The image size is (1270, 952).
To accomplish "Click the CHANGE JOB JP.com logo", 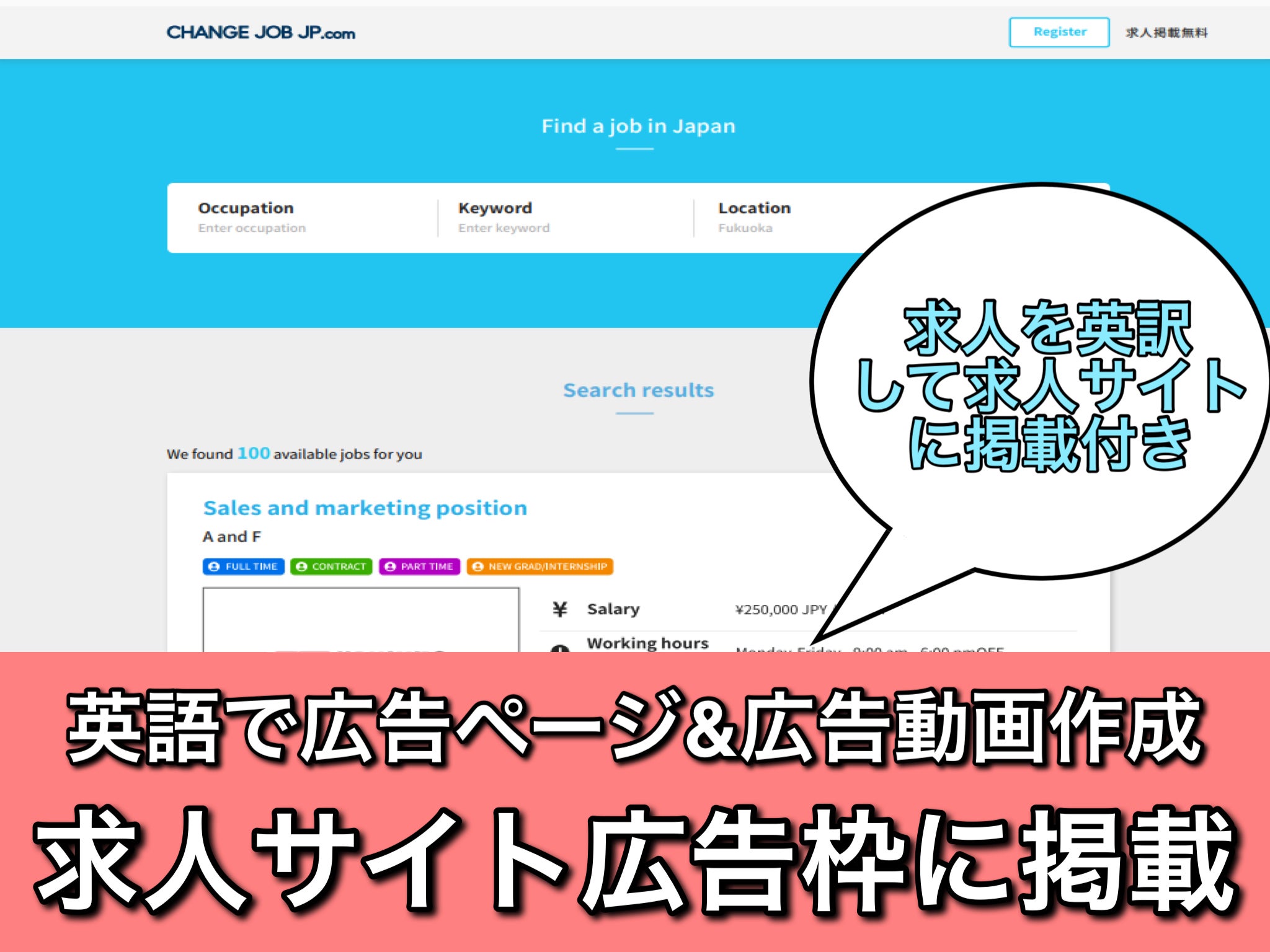I will [x=260, y=33].
